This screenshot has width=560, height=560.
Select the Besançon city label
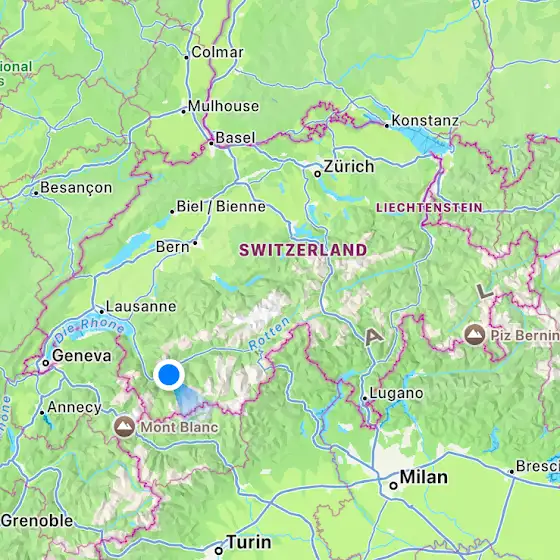[x=76, y=188]
